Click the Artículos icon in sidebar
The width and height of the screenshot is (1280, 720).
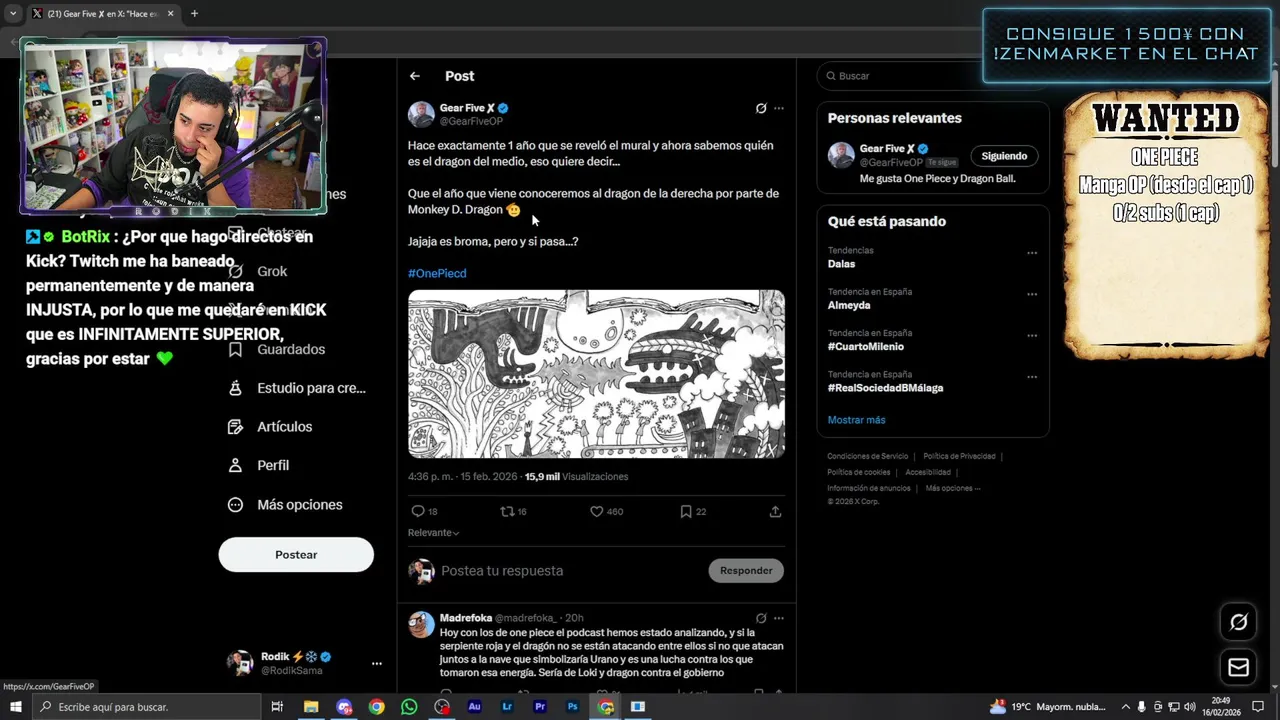(x=235, y=427)
